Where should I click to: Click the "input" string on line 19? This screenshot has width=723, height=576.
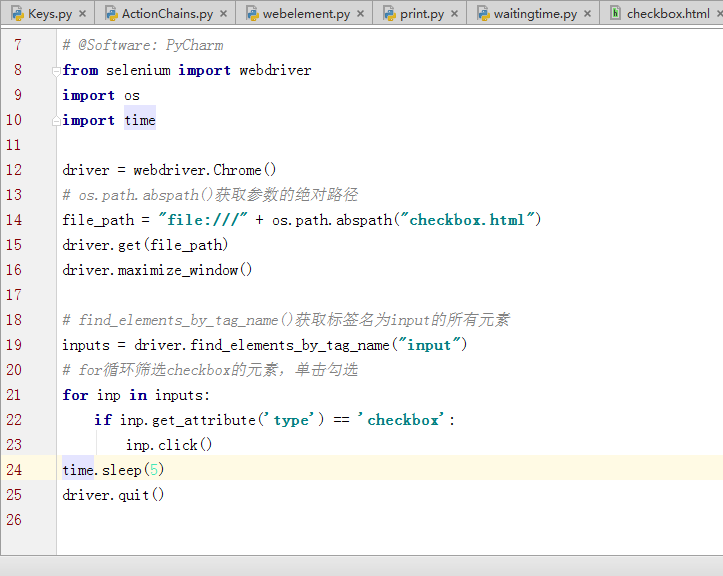click(x=429, y=345)
